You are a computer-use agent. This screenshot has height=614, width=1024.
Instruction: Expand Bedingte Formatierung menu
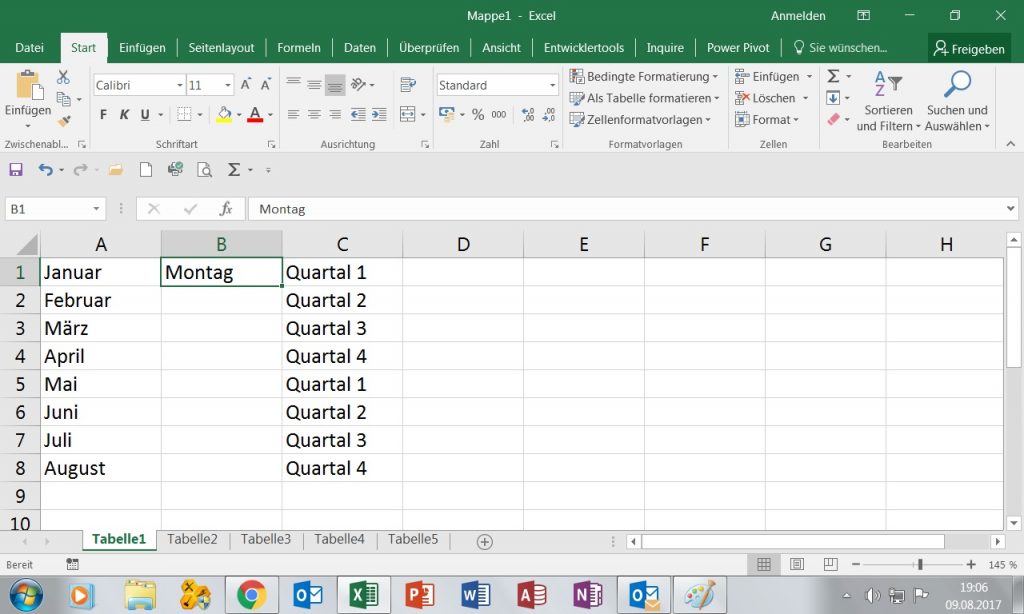click(644, 76)
